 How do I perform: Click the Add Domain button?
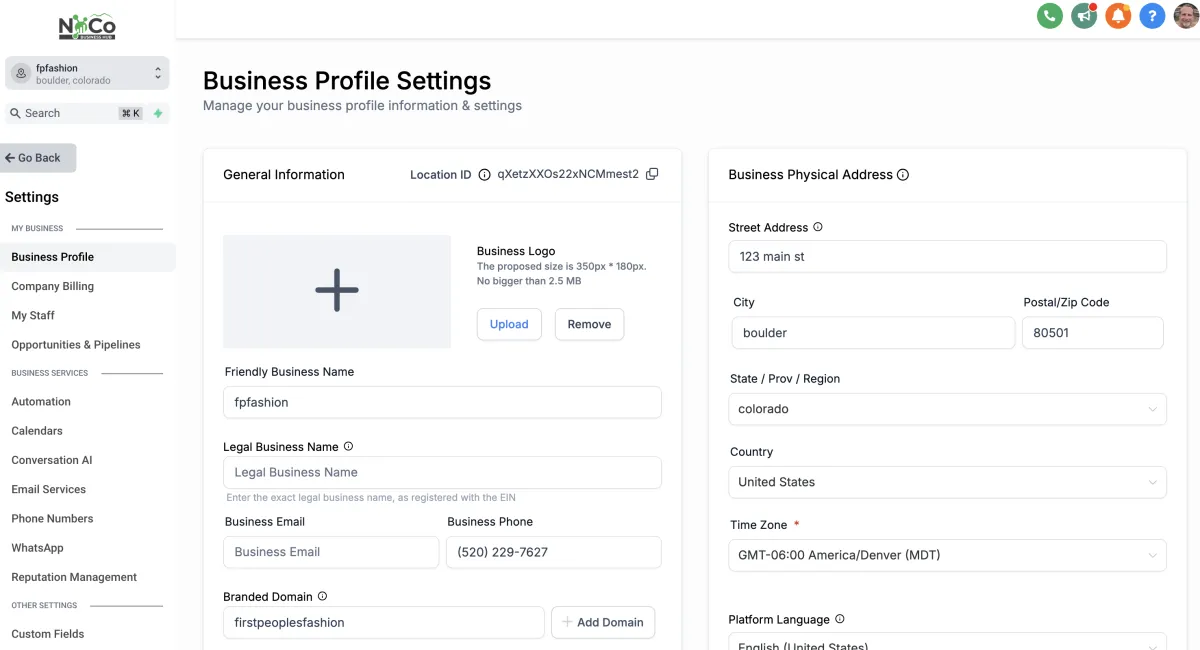[x=603, y=622]
